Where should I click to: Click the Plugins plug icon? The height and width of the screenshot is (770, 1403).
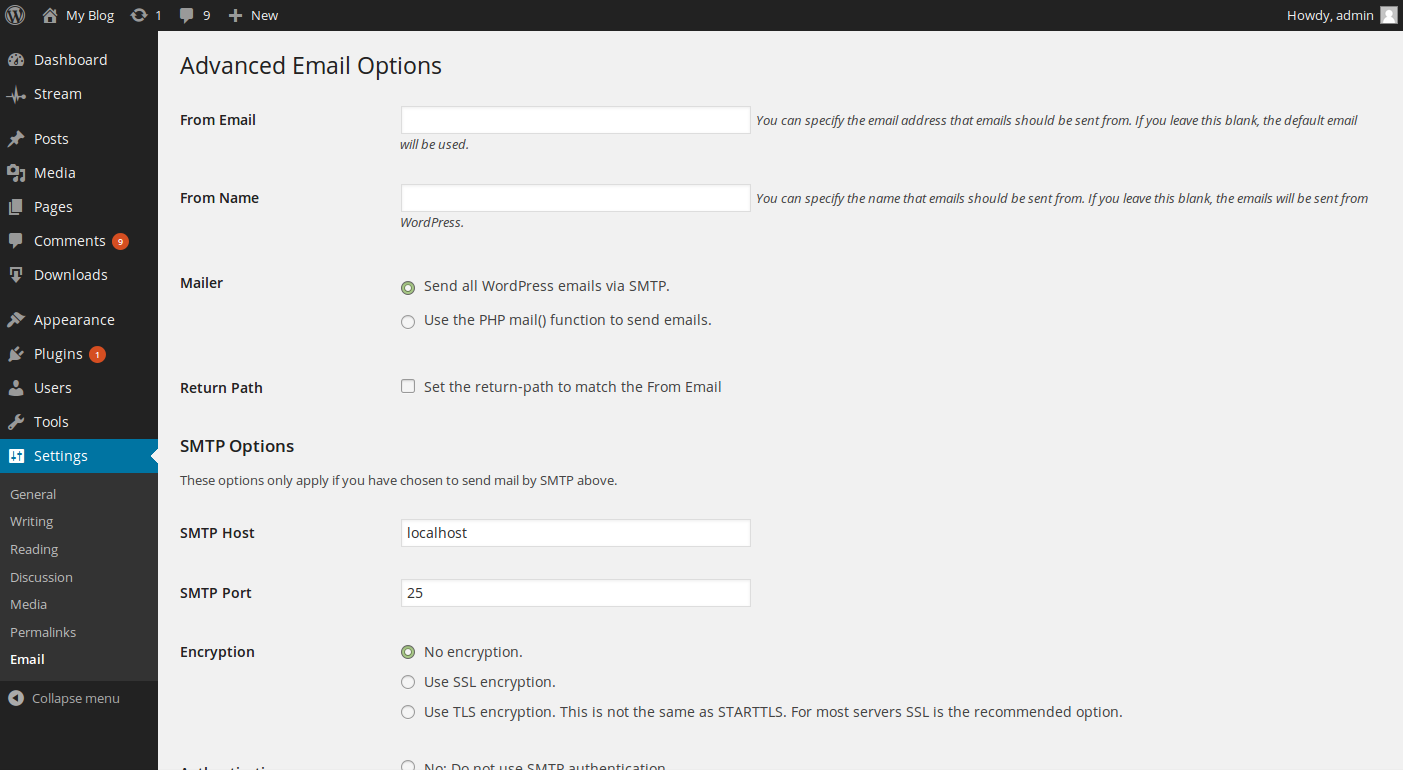(16, 354)
